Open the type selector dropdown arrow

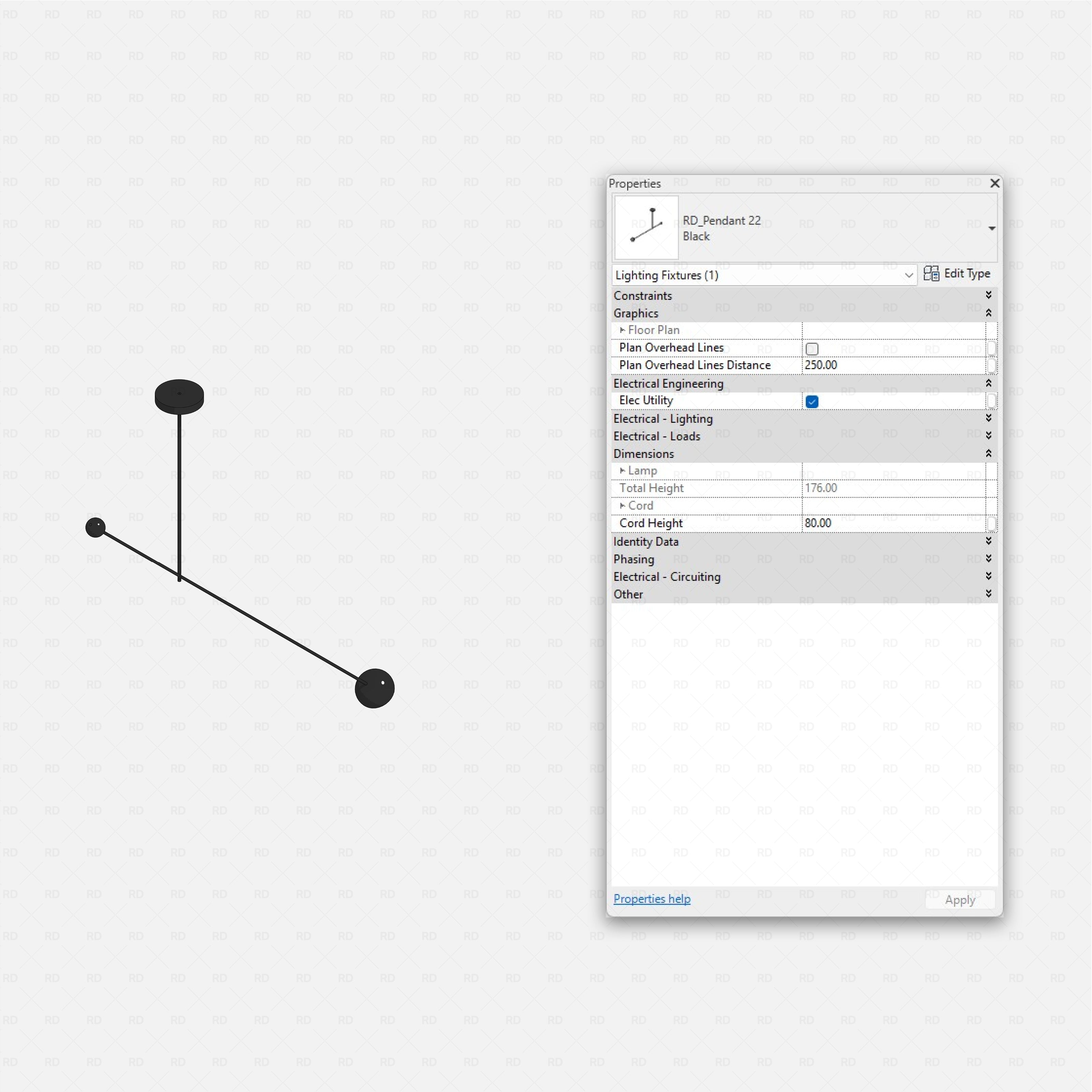[x=991, y=228]
